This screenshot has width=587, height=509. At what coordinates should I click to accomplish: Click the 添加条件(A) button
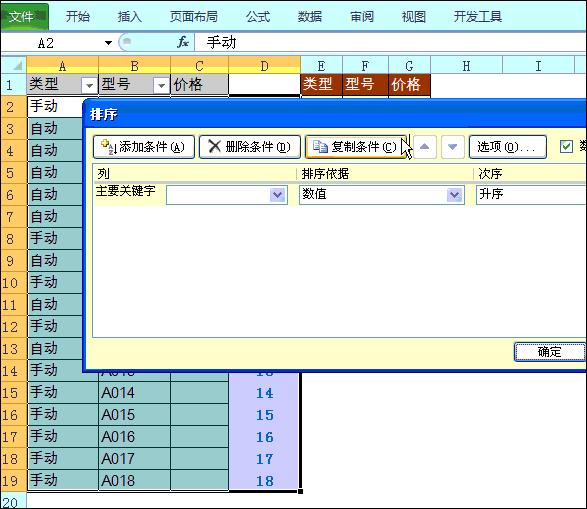coord(144,147)
